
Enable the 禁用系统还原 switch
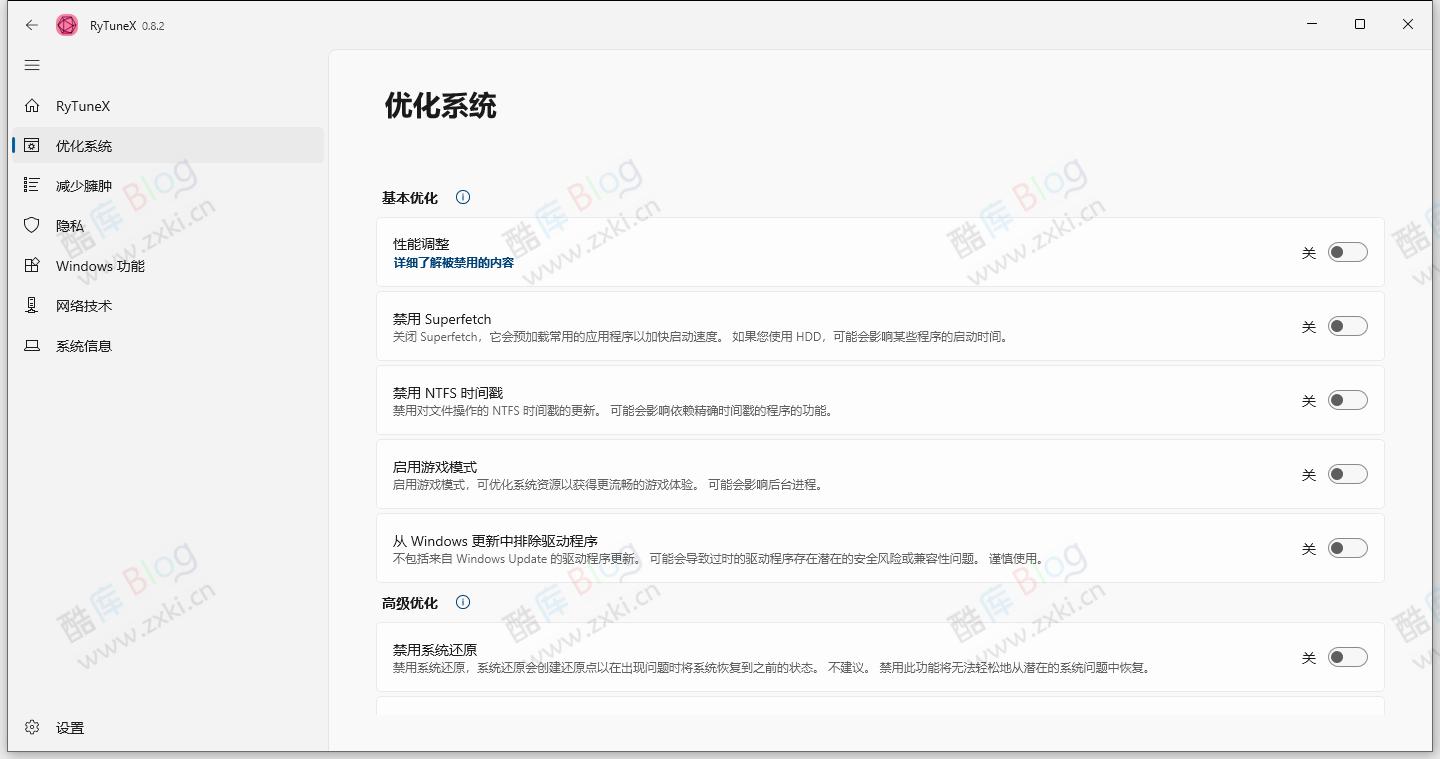[x=1347, y=657]
